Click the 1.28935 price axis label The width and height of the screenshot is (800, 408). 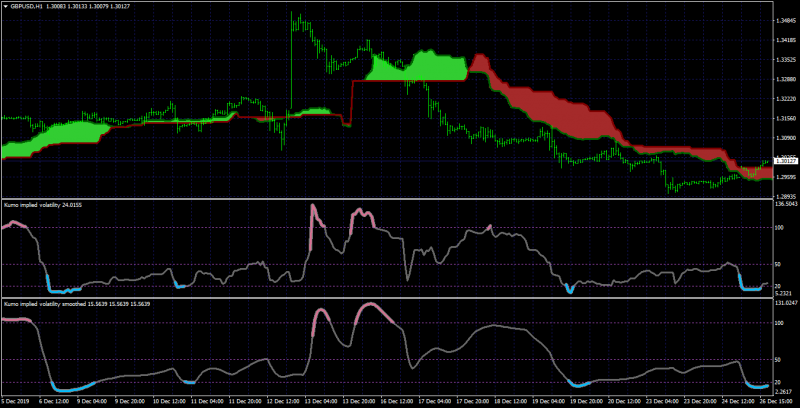pos(786,196)
